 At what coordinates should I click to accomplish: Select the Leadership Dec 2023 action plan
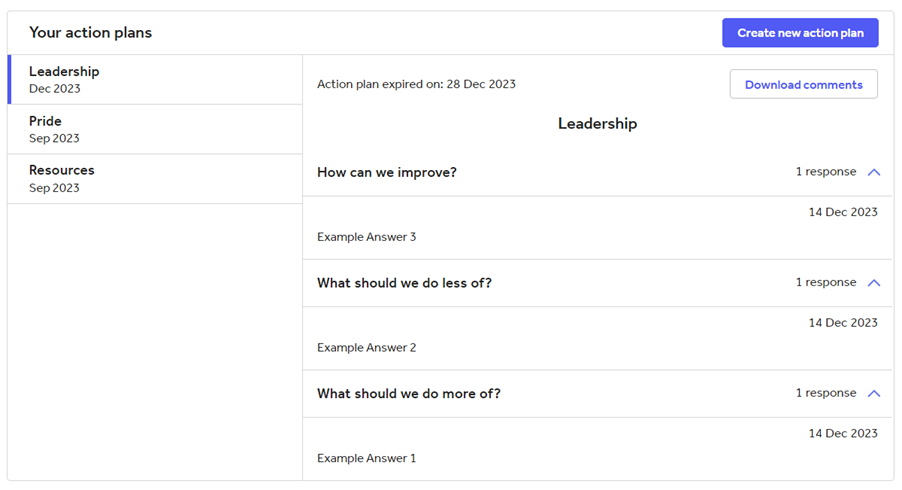(x=155, y=79)
